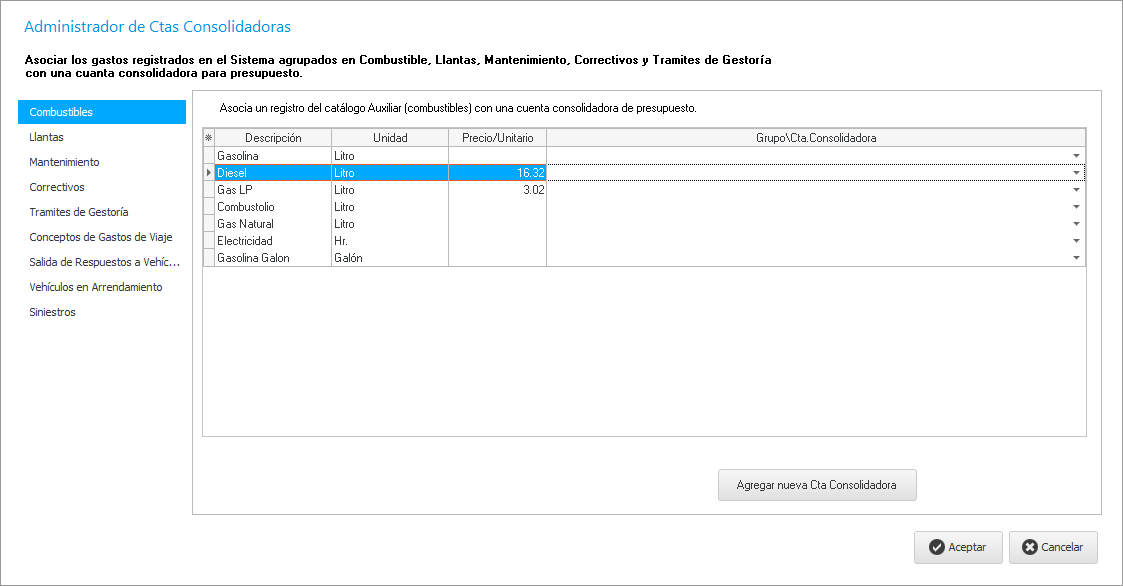
Task: Open the Electricidad row dropdown arrow
Action: click(1076, 241)
